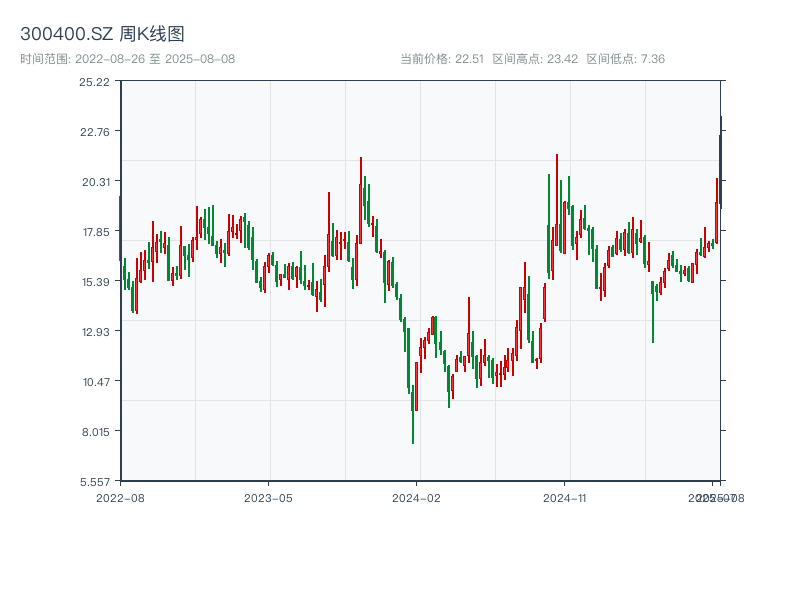
Task: Click the 当前价格 22.51 label
Action: coord(442,59)
